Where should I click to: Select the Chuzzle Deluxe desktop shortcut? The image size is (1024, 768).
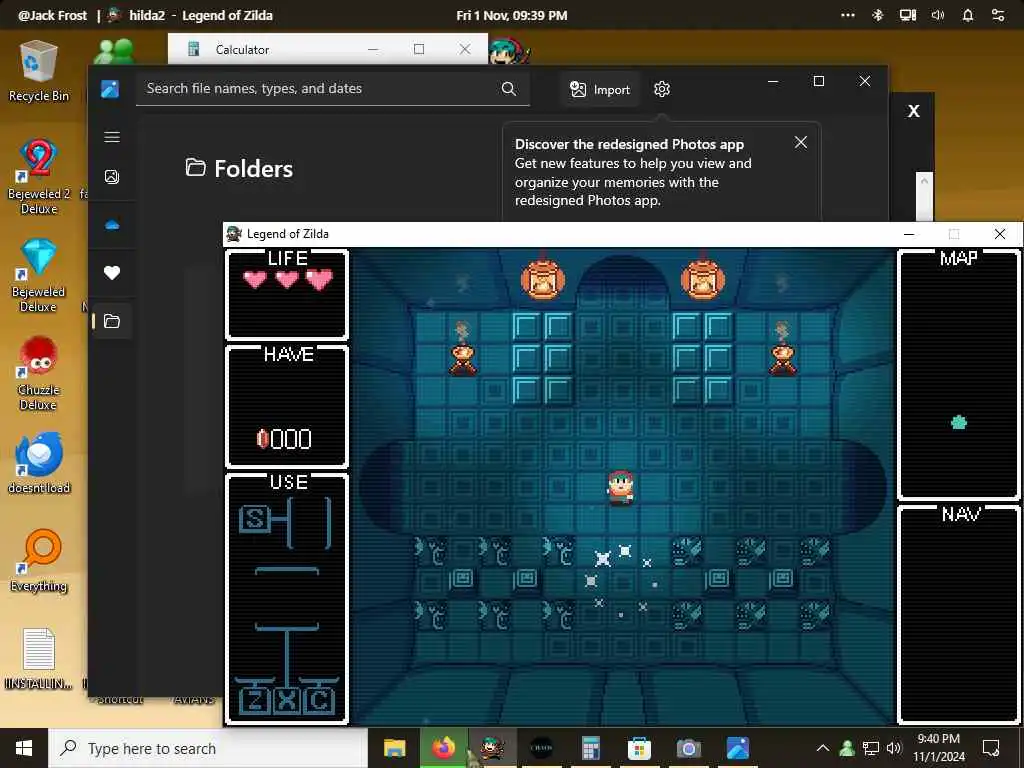(x=39, y=374)
